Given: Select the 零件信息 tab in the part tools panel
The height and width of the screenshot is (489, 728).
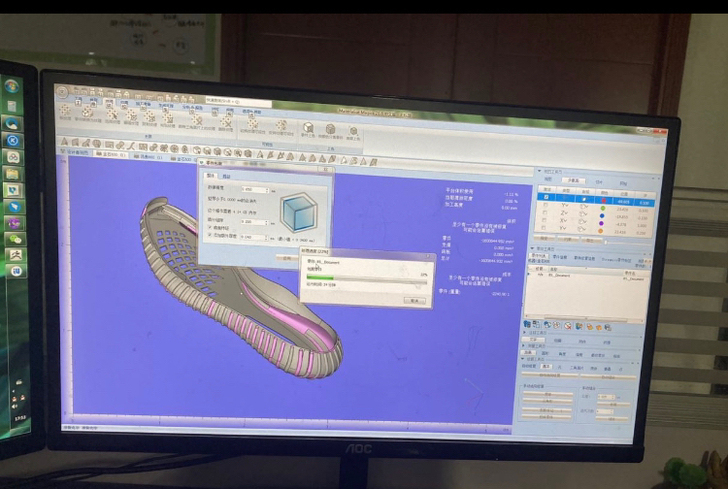Looking at the screenshot, I should pyautogui.click(x=559, y=257).
